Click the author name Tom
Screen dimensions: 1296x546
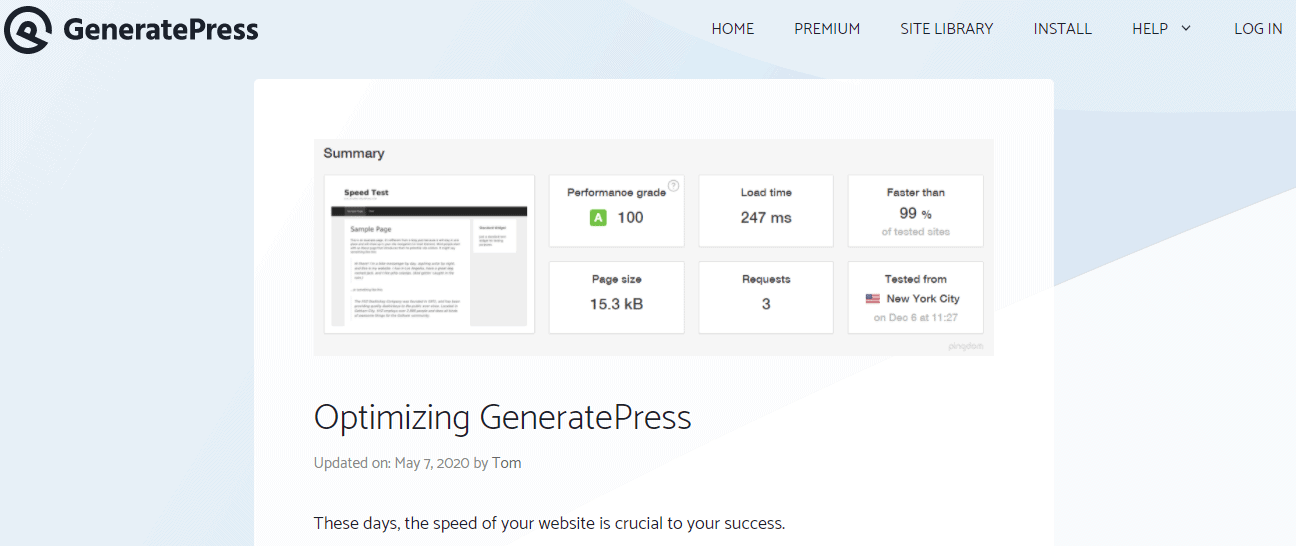click(x=506, y=463)
